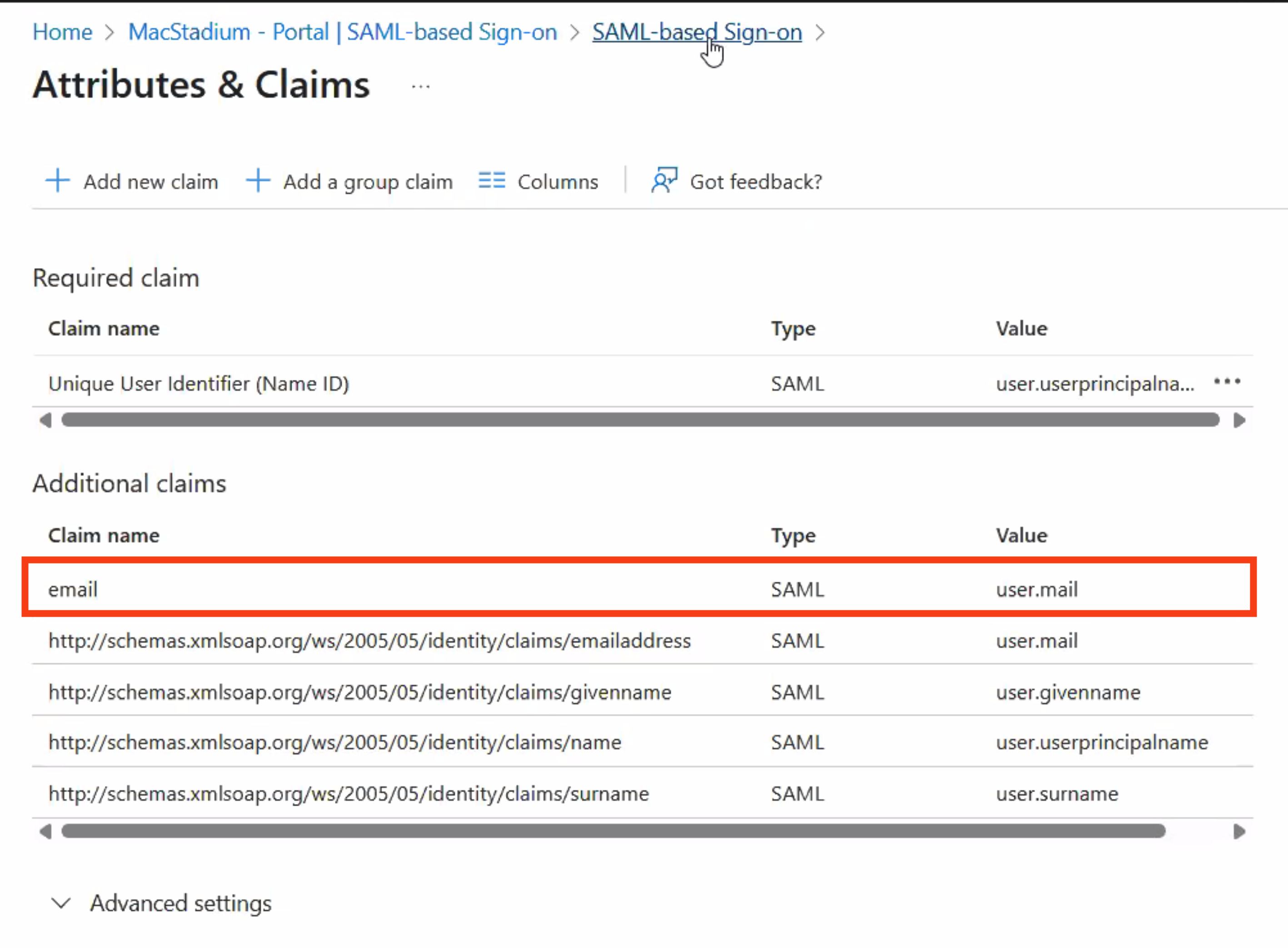Screen dimensions: 1288x948
Task: Select the email claim row
Action: 73,589
